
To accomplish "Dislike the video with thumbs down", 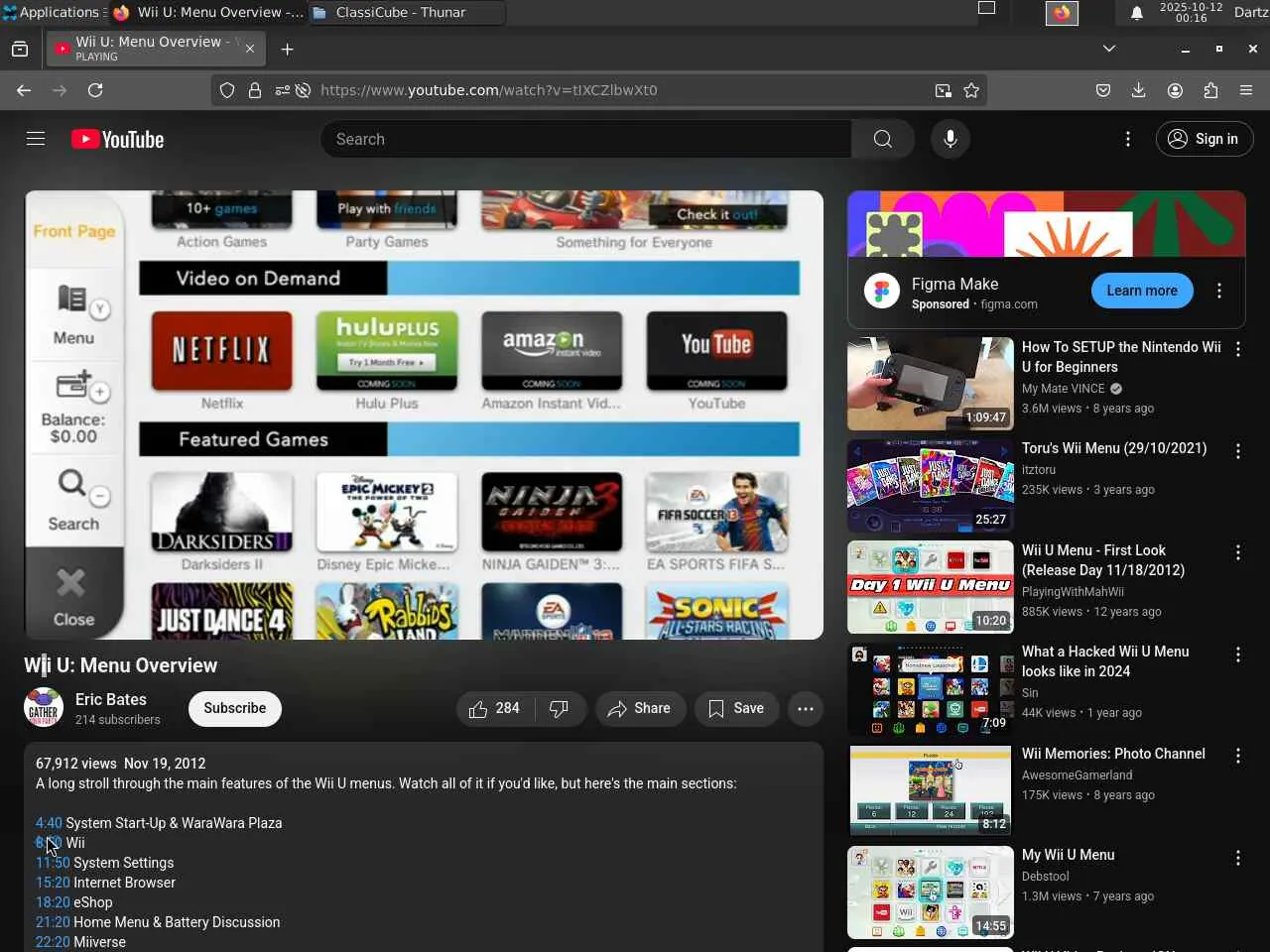I will (560, 709).
